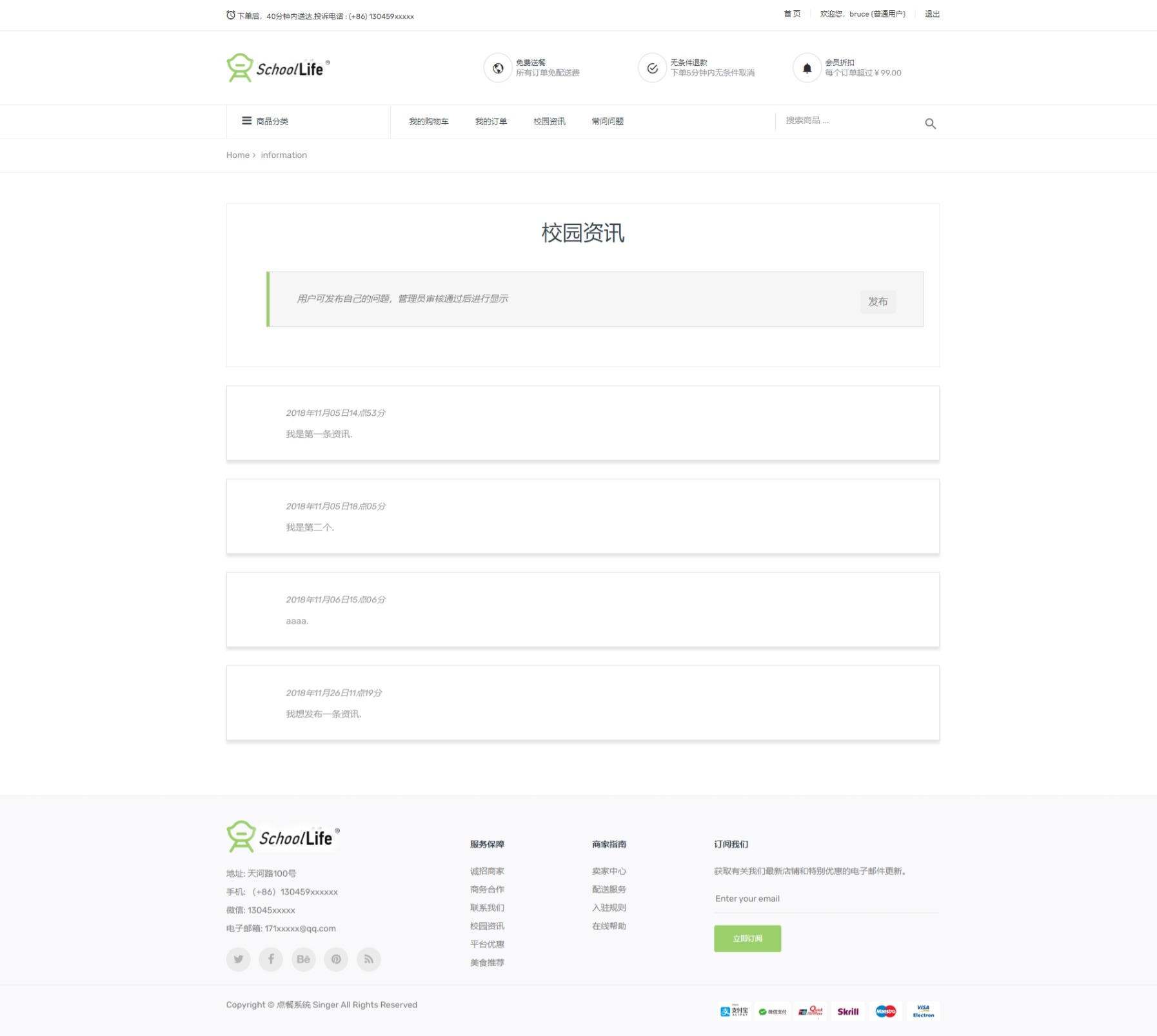Click the search magnifier icon
The height and width of the screenshot is (1036, 1157).
(x=930, y=123)
